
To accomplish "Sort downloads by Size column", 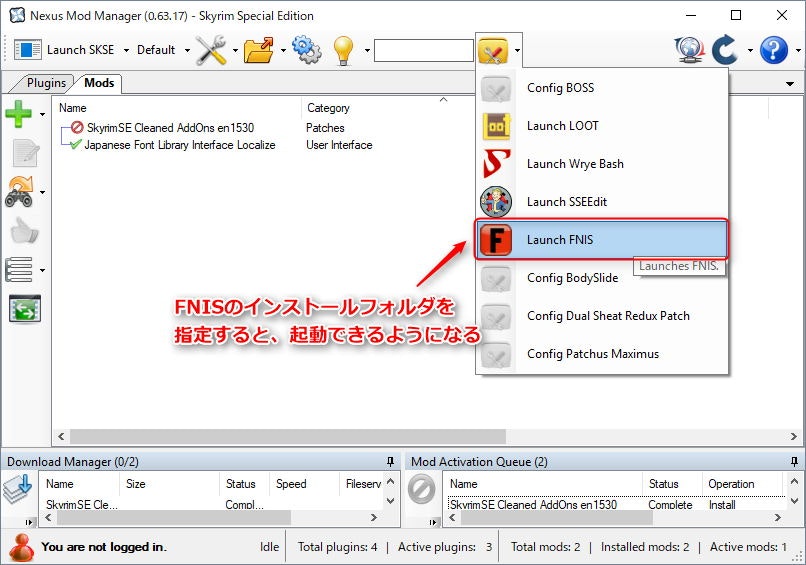I will pyautogui.click(x=136, y=484).
